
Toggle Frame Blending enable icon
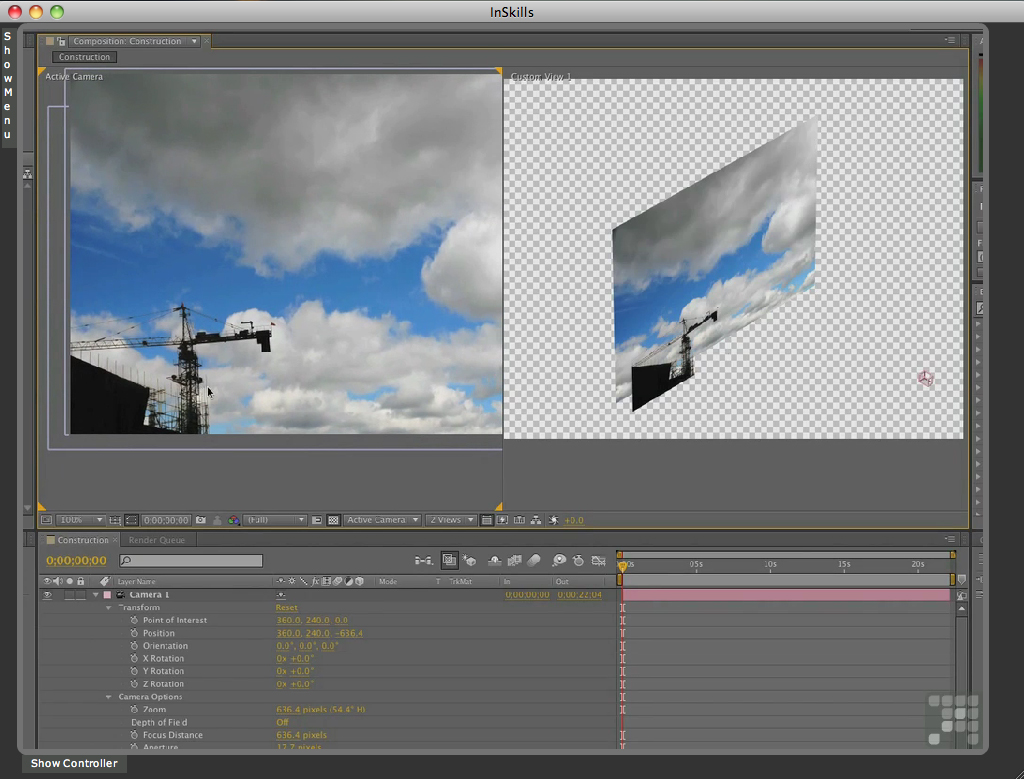tap(515, 560)
